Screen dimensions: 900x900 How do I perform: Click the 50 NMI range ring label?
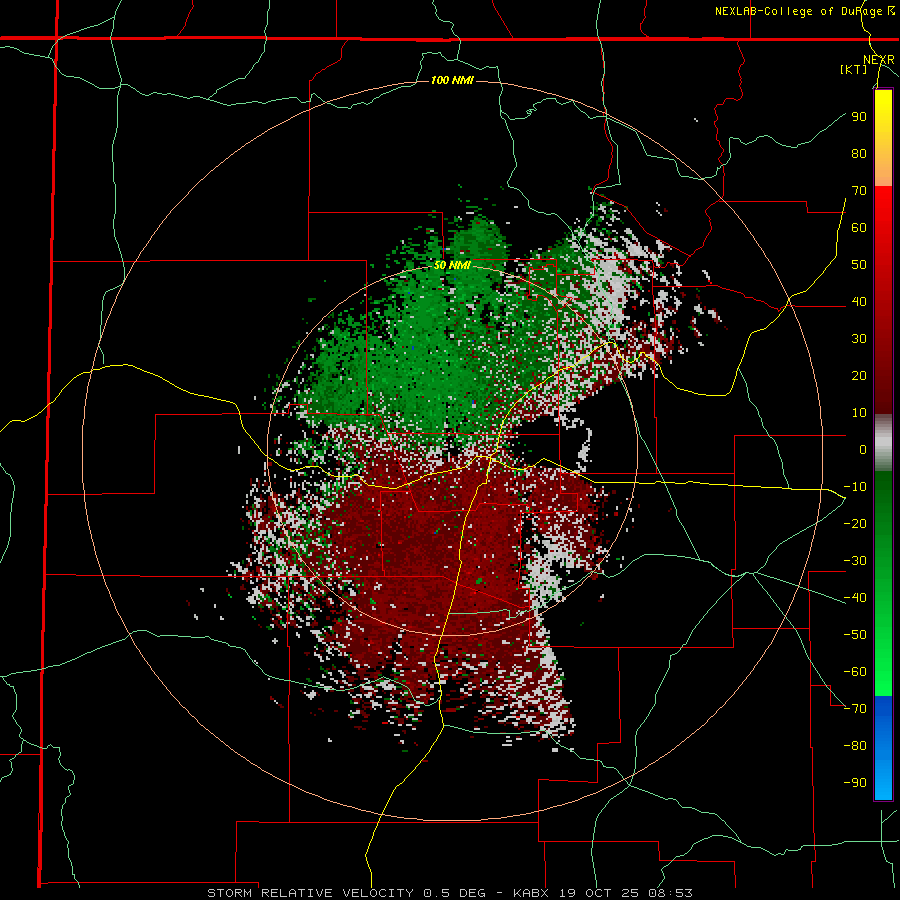(x=452, y=265)
